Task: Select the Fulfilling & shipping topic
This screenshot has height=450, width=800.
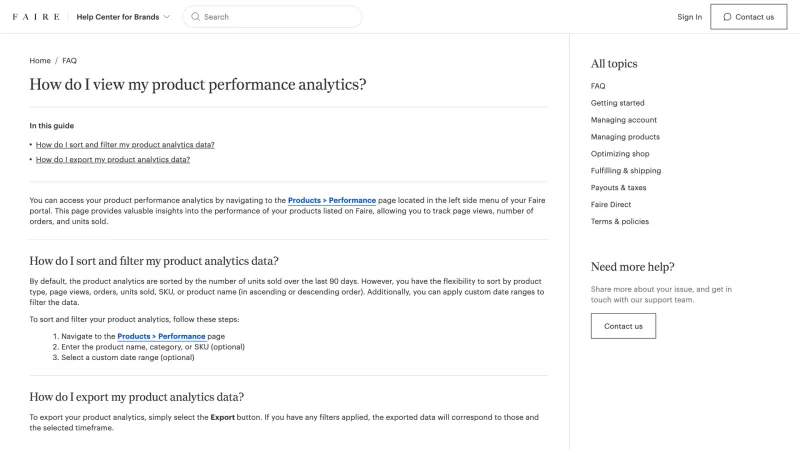Action: [x=626, y=171]
